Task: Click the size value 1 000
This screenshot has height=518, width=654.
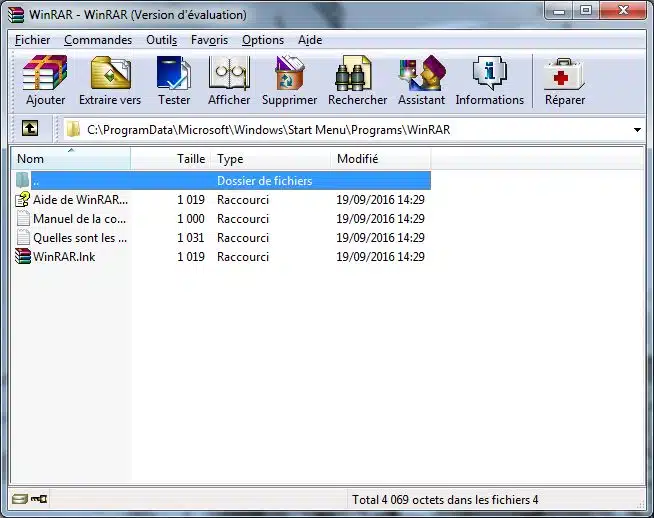Action: tap(191, 219)
